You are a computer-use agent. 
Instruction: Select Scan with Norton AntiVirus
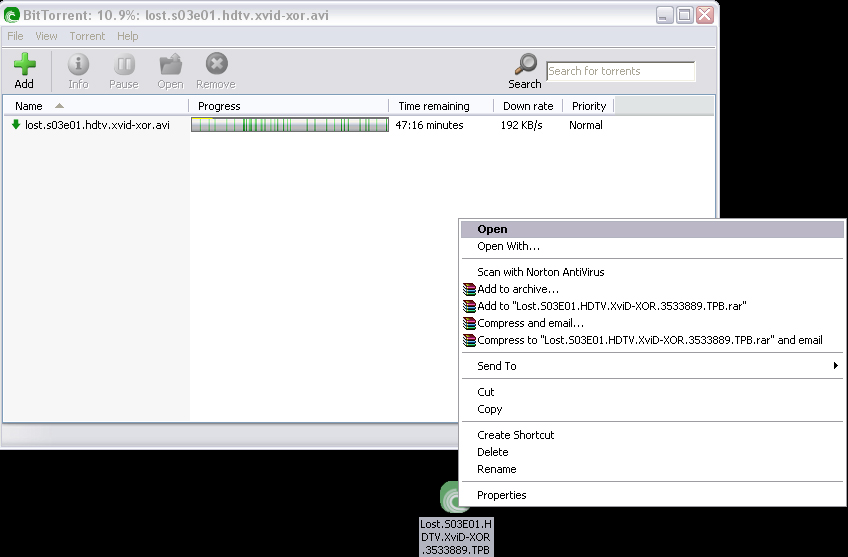(x=652, y=272)
